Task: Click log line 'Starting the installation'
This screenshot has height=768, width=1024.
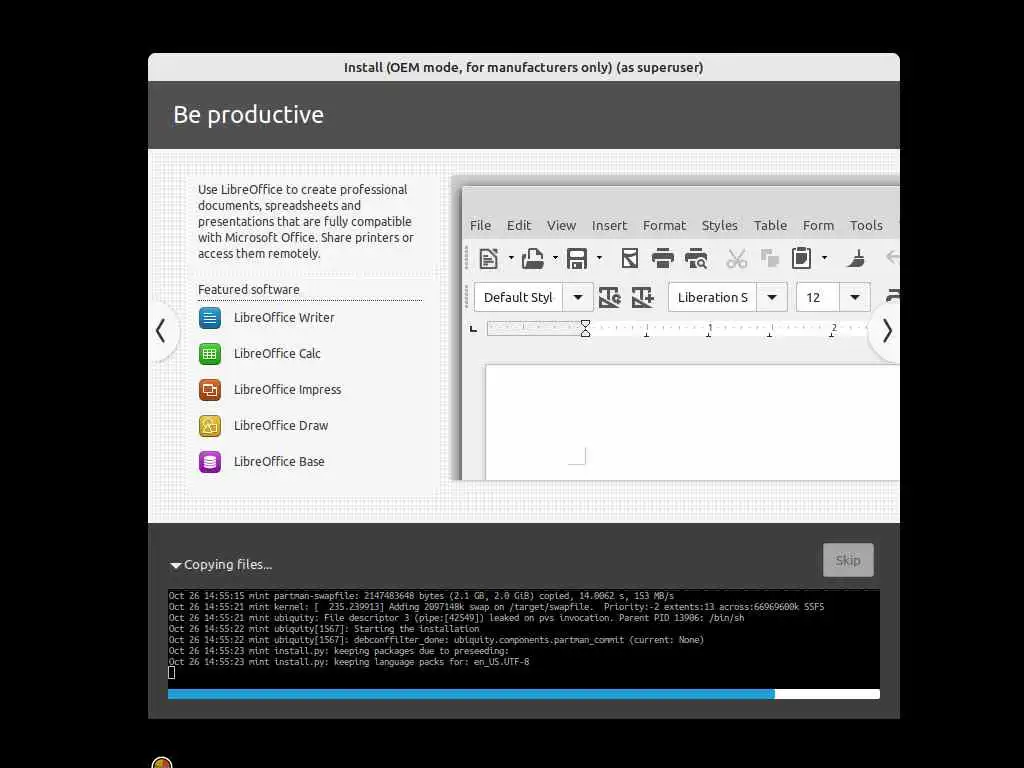Action: tap(324, 629)
